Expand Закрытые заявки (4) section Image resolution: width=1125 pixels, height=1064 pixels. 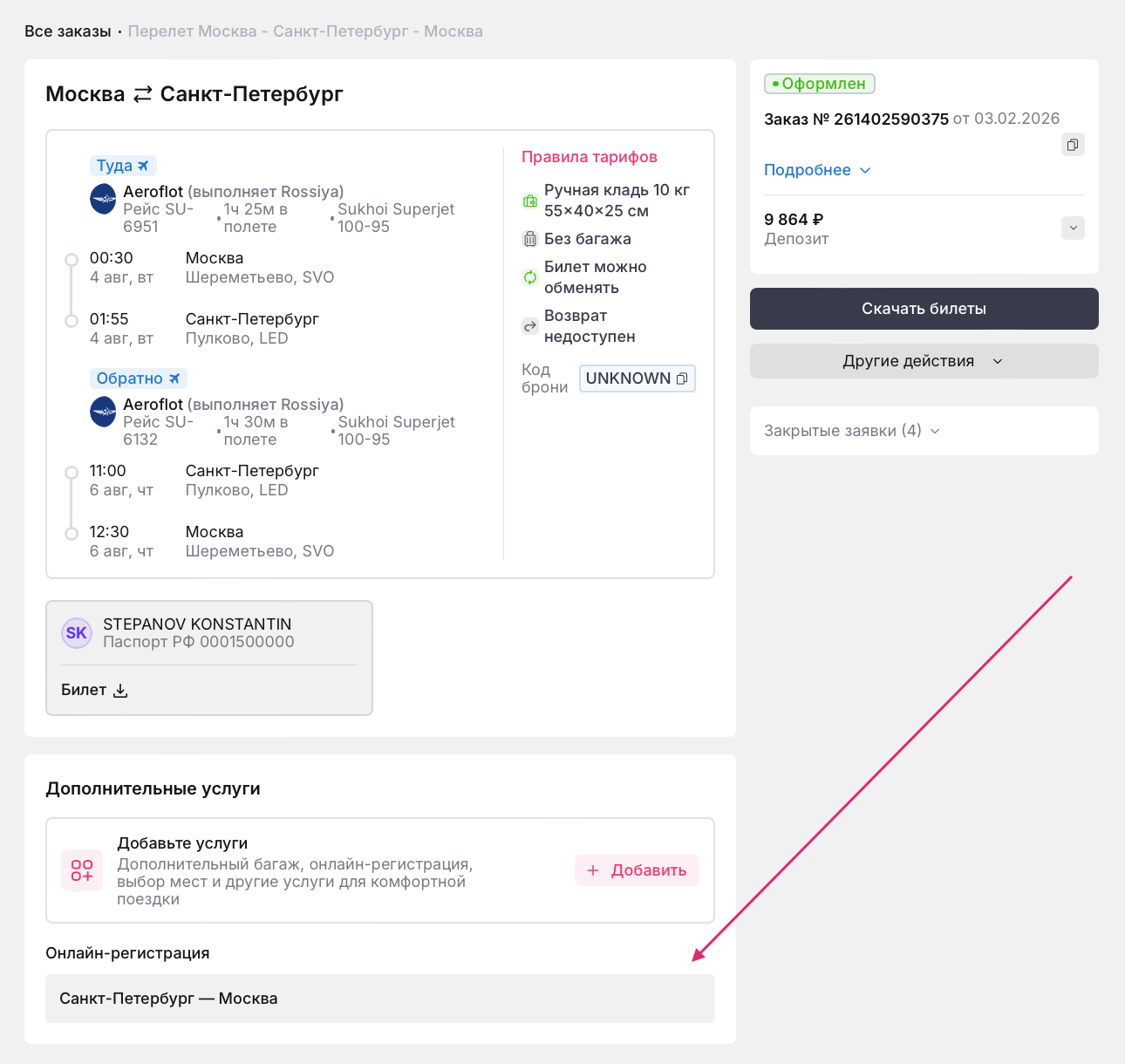click(x=851, y=431)
